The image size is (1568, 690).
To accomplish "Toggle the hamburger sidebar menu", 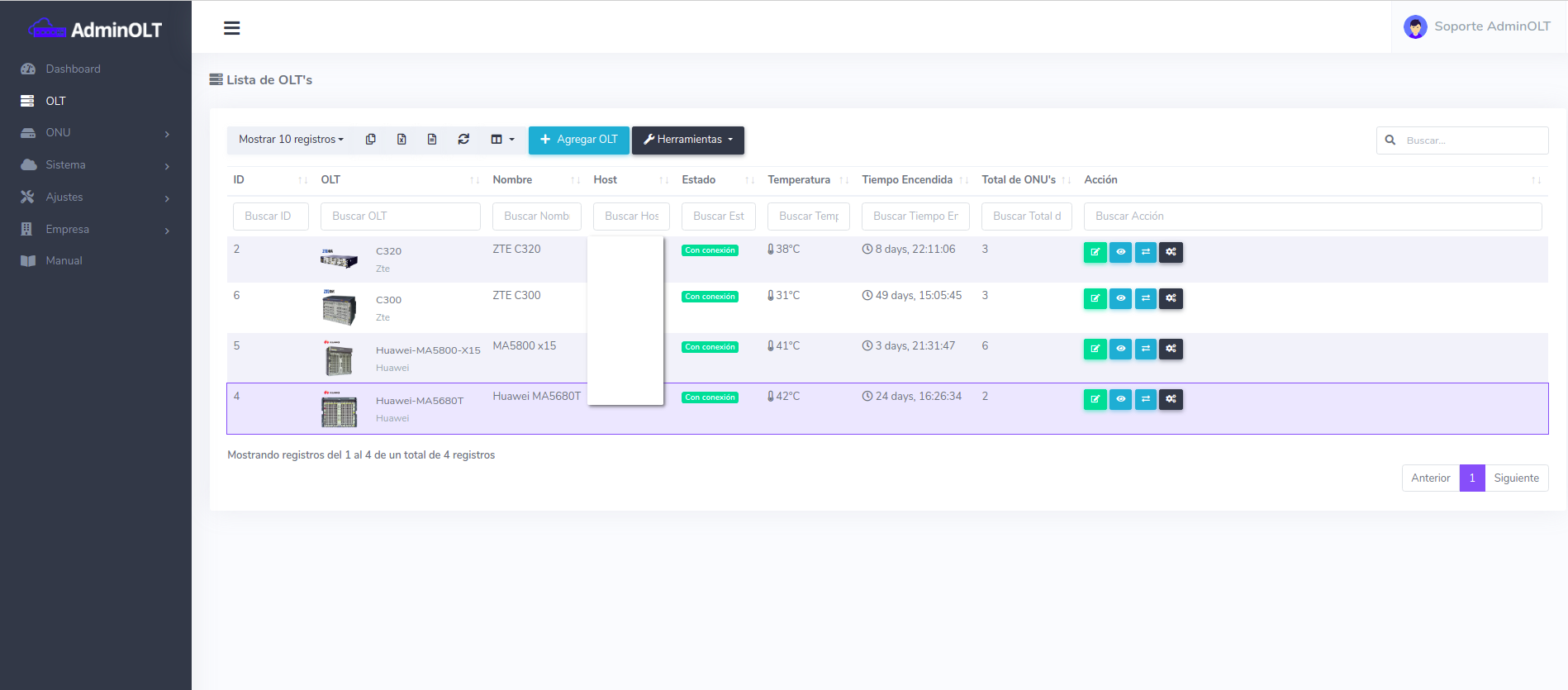I will coord(231,28).
